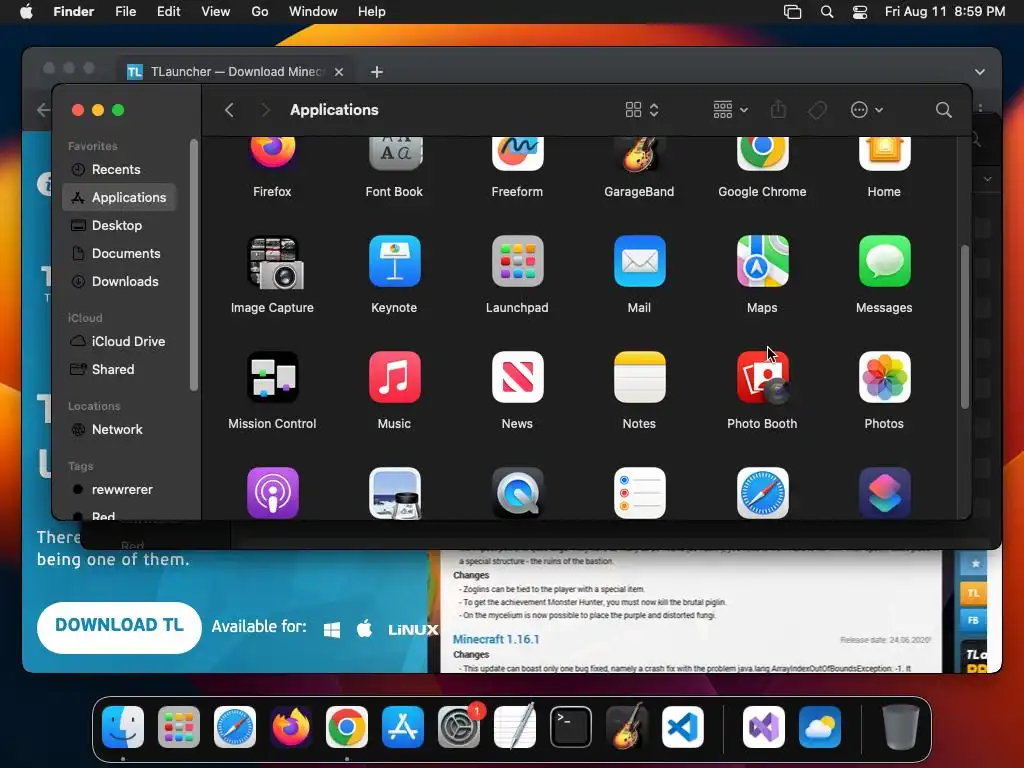This screenshot has height=768, width=1024.
Task: Open the View menu
Action: [216, 12]
